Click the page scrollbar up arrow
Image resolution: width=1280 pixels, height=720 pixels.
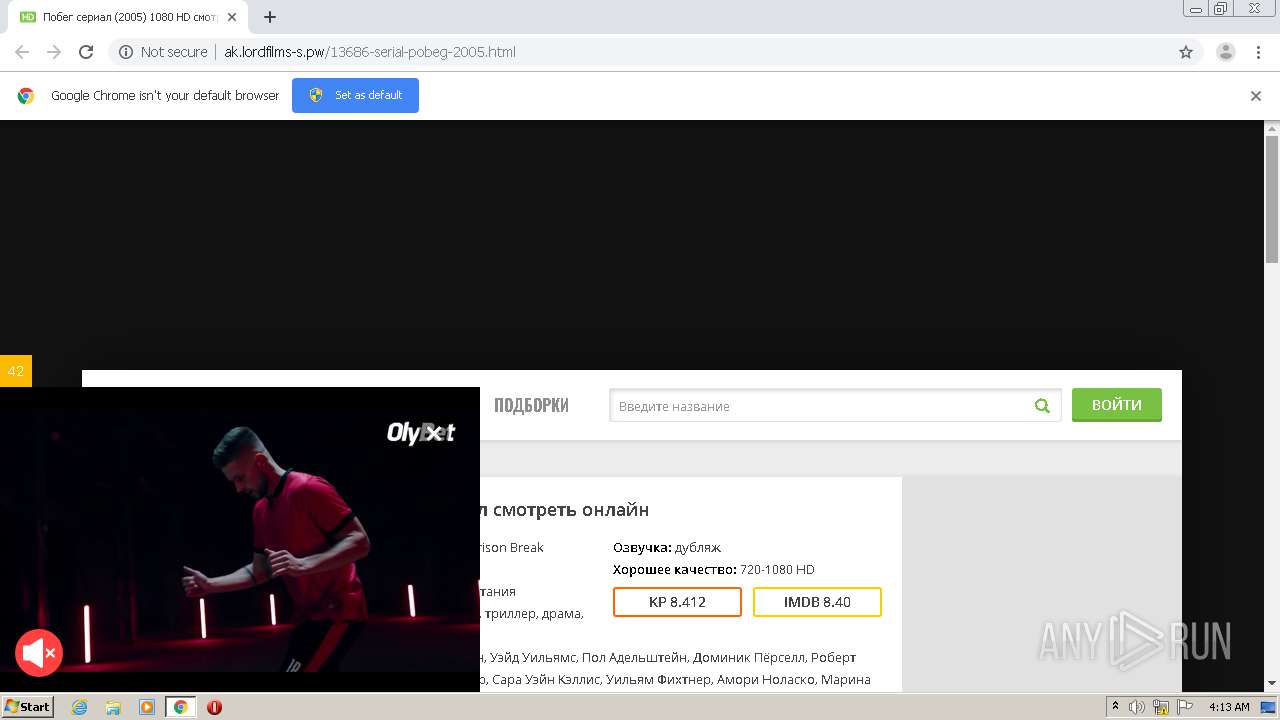[1272, 128]
